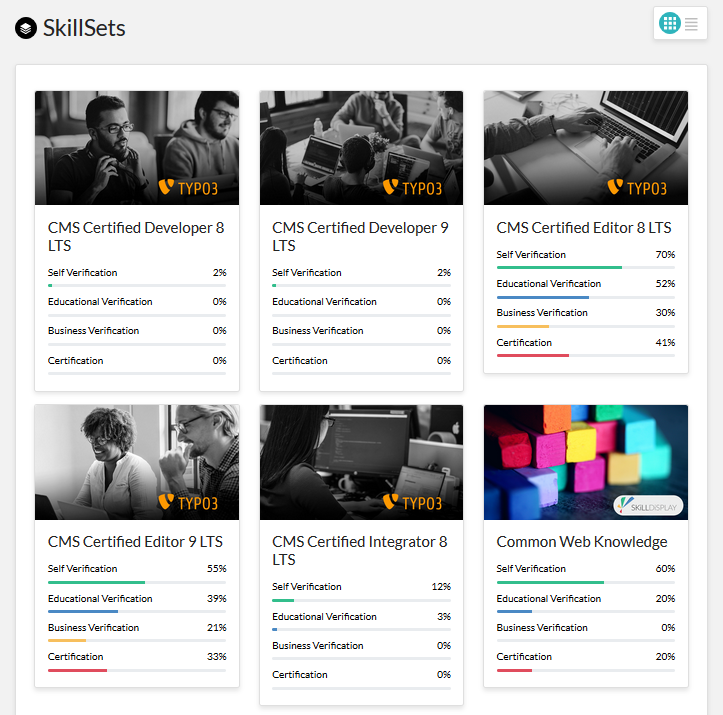Click the SkillSets stacked layers icon
The width and height of the screenshot is (723, 715).
[26, 28]
